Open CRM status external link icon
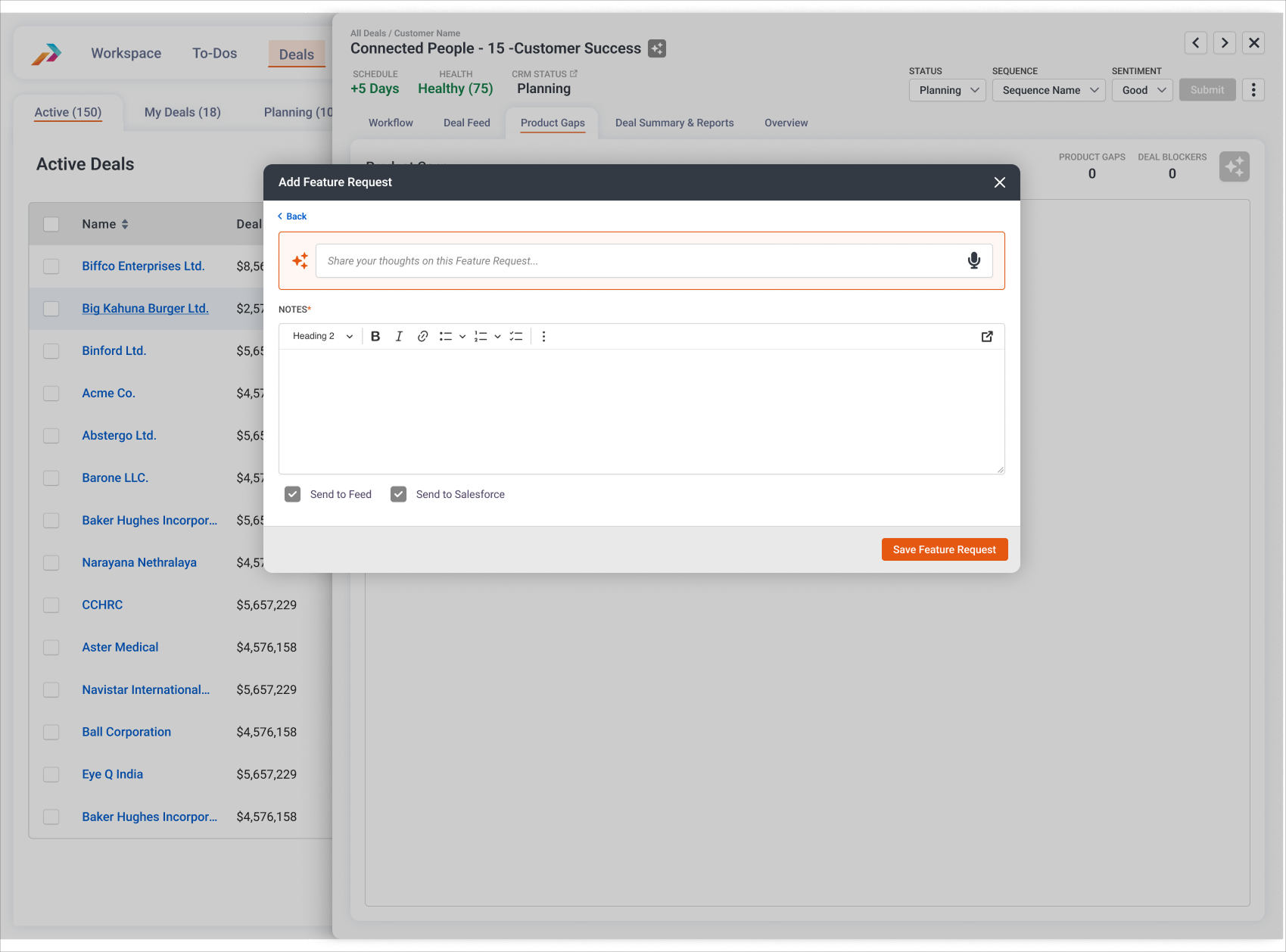 click(x=574, y=73)
